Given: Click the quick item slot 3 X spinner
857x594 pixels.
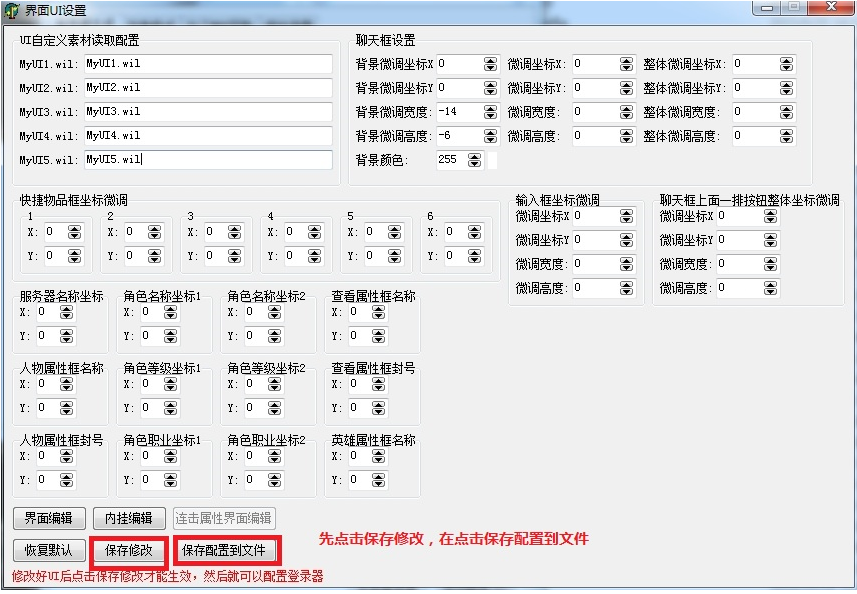Looking at the screenshot, I should pos(234,232).
